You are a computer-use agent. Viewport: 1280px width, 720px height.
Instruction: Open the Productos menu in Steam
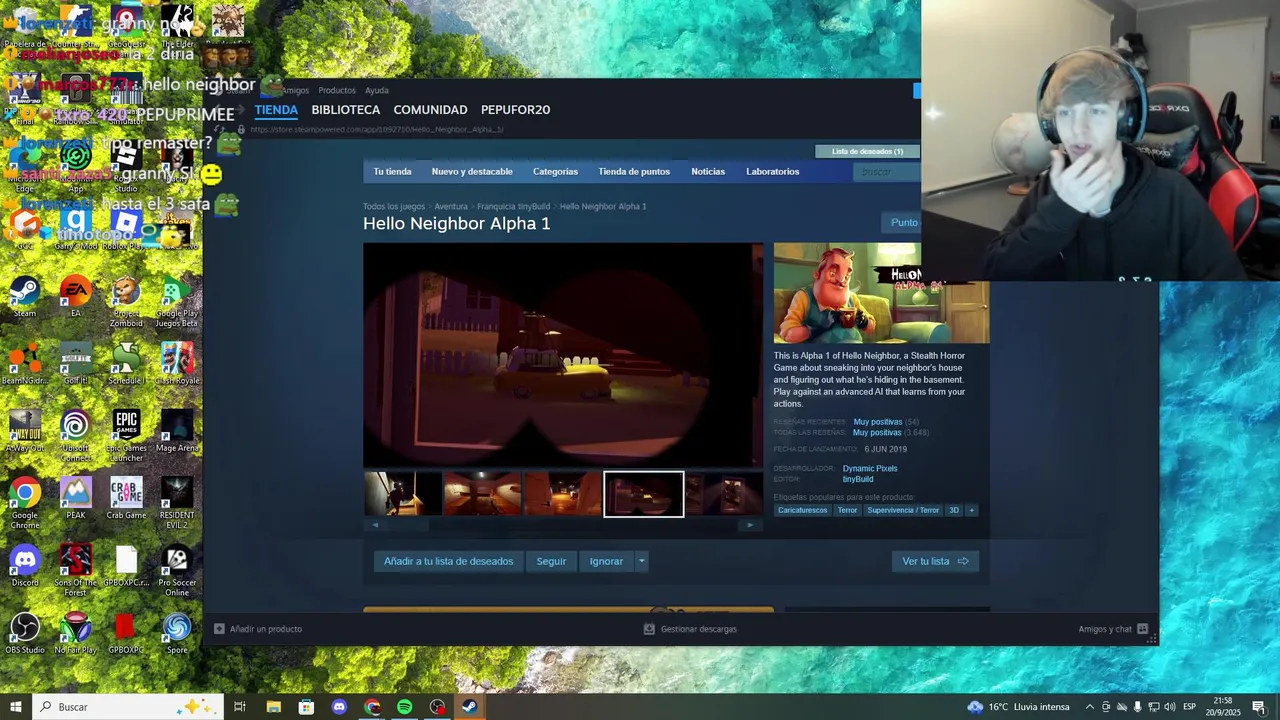(337, 90)
